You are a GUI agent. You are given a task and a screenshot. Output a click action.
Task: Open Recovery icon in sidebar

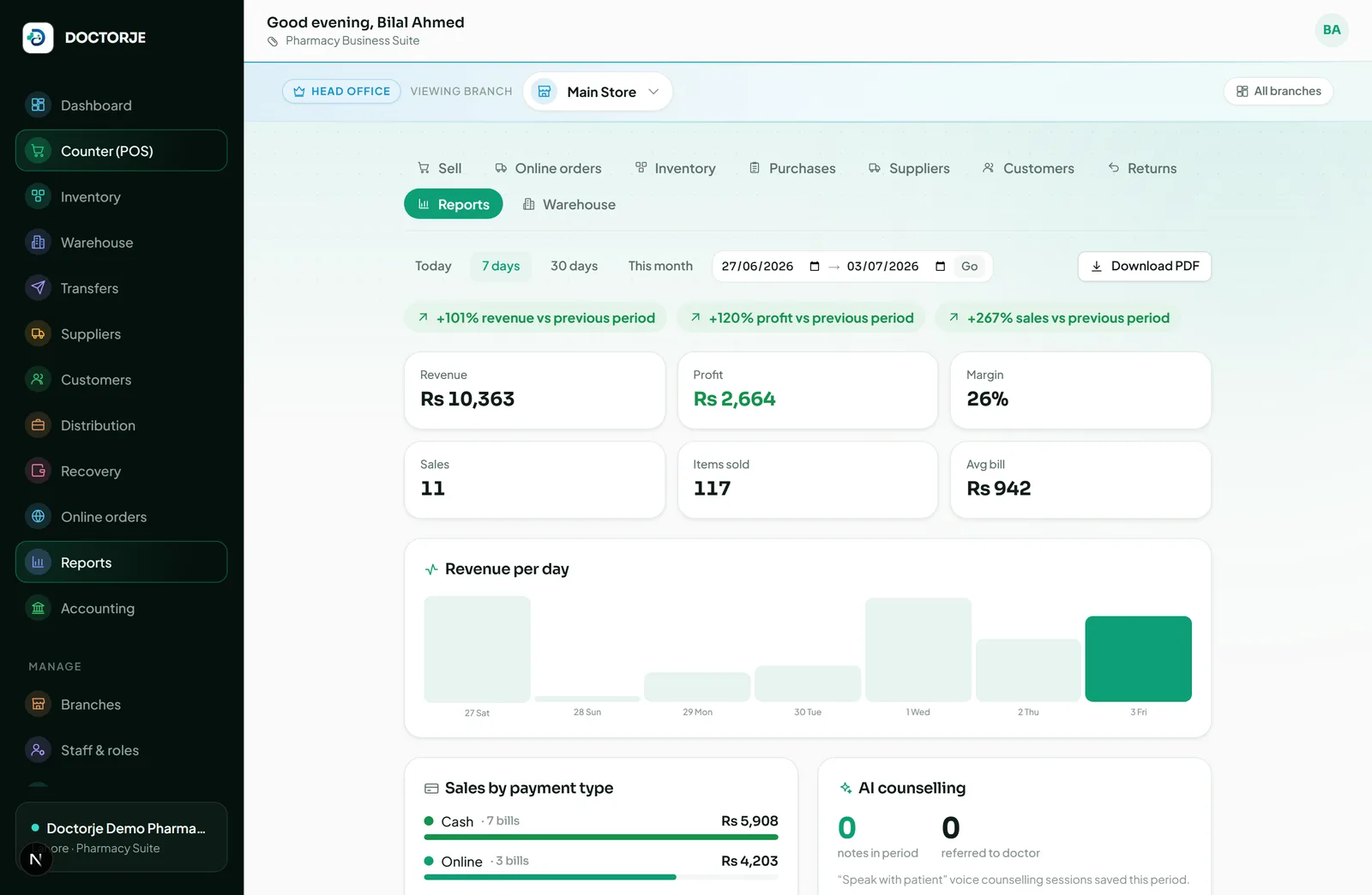(x=38, y=471)
